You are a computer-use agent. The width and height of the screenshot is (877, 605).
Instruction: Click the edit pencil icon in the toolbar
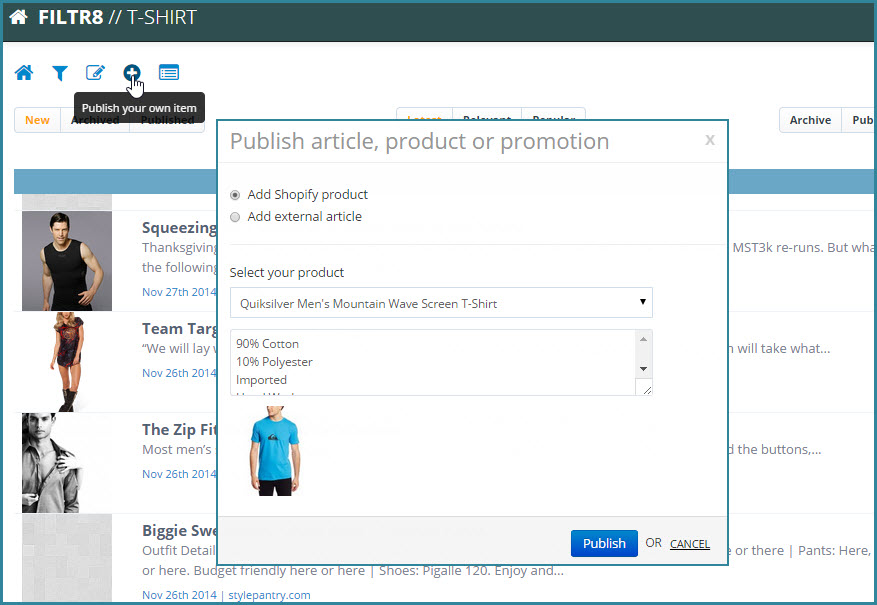[x=95, y=73]
